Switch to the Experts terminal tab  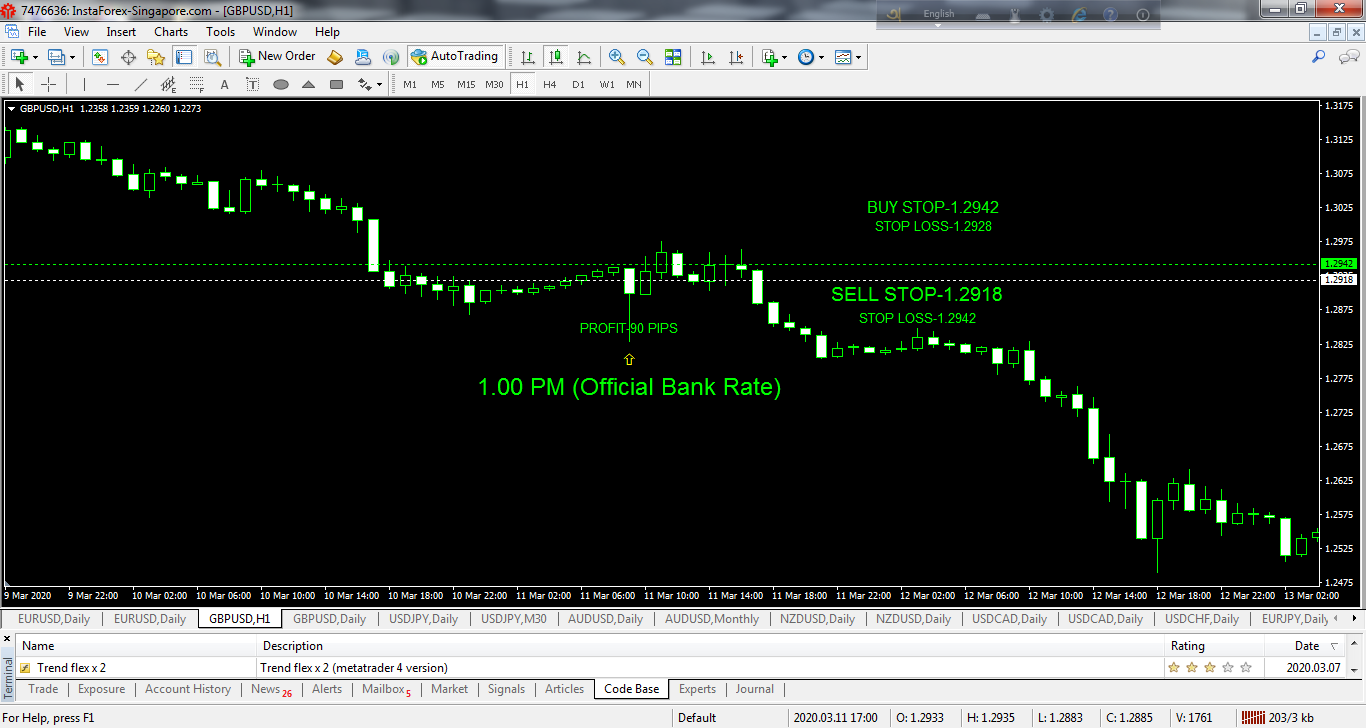[697, 689]
